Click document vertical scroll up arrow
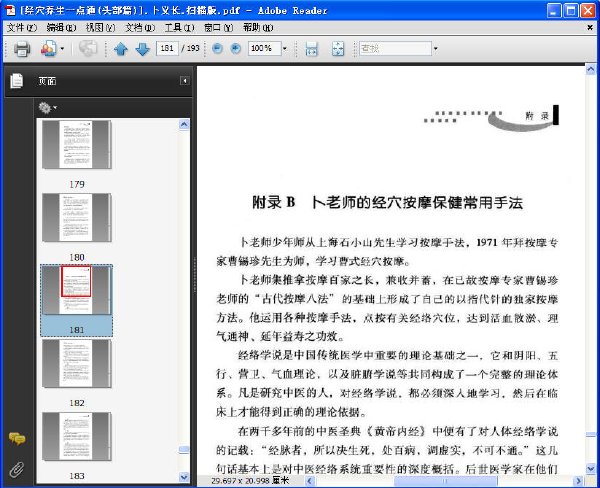This screenshot has width=600, height=488. [x=590, y=70]
